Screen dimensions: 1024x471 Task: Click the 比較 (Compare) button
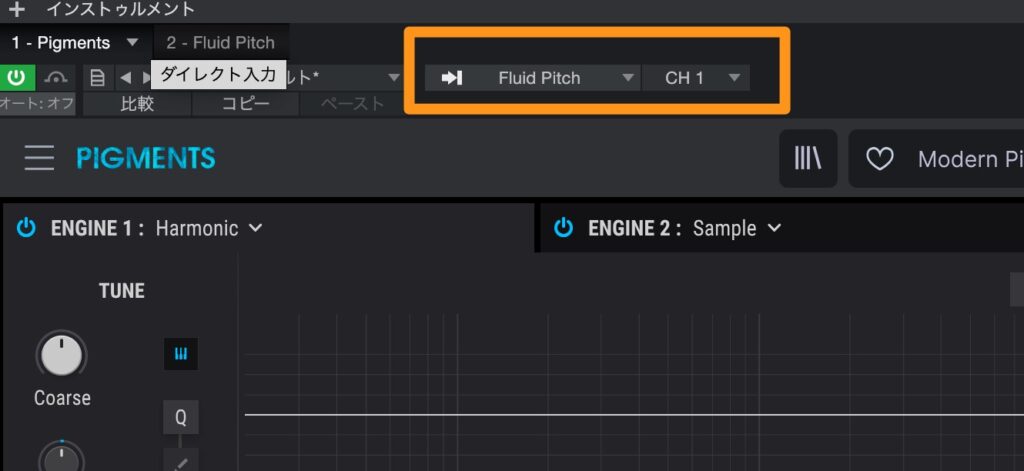click(x=137, y=103)
